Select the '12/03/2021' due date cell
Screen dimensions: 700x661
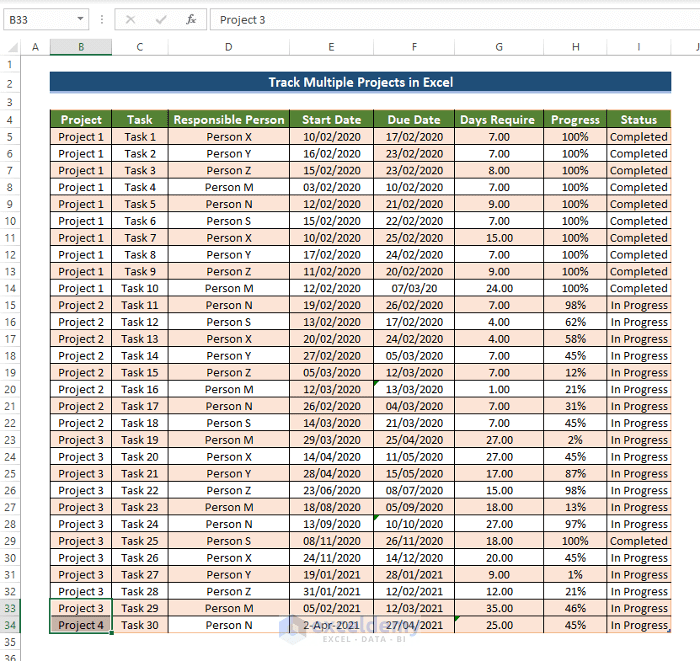tap(414, 608)
